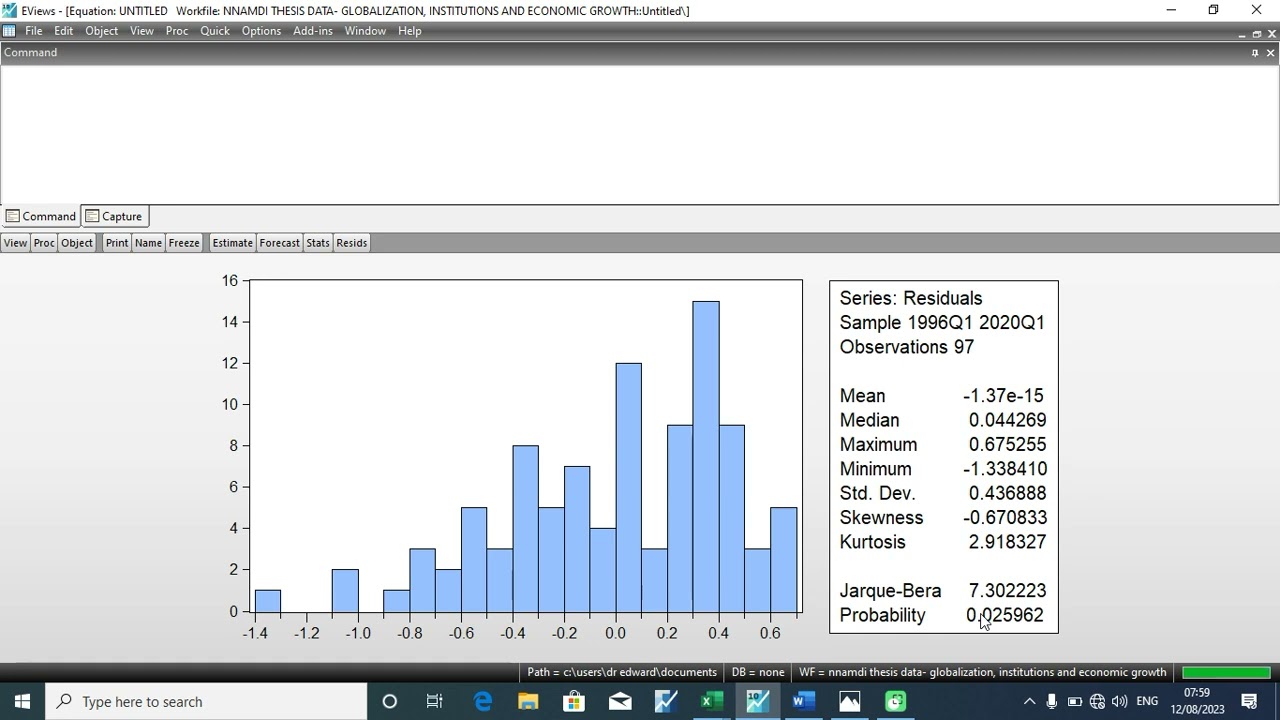Show hidden system tray icons
The image size is (1280, 720).
click(x=1029, y=702)
